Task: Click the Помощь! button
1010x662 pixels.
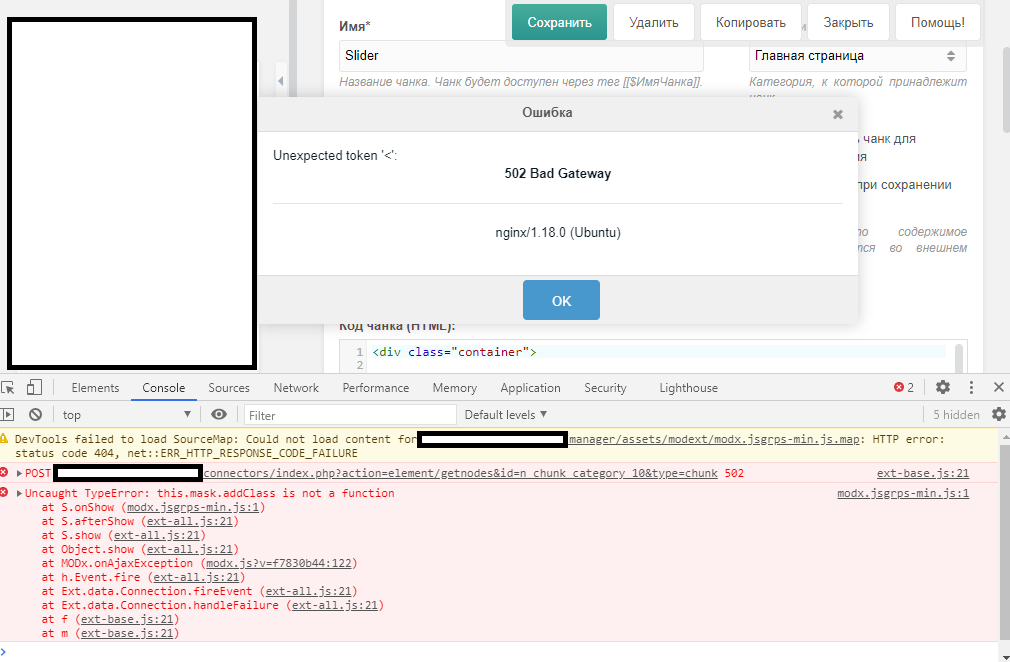Action: pos(938,23)
